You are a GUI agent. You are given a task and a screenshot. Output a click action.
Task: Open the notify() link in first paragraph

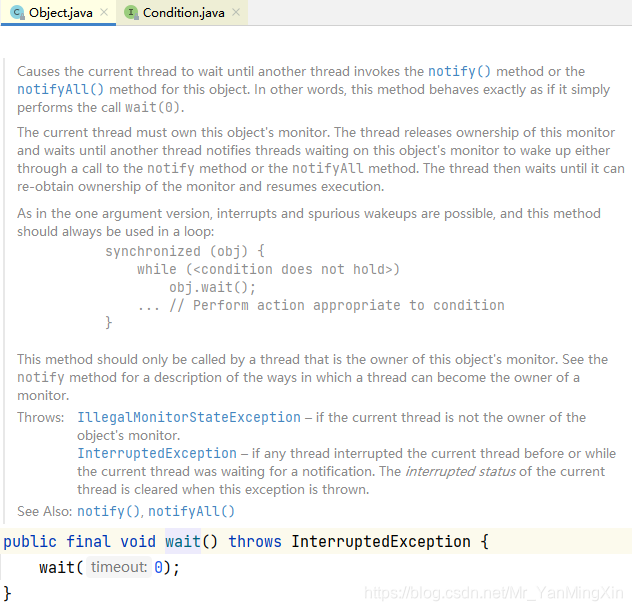point(459,71)
